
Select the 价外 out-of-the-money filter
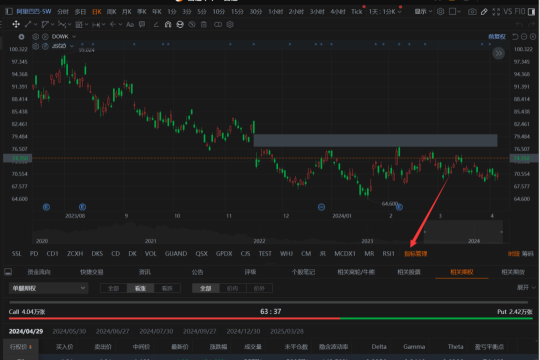[x=259, y=288]
